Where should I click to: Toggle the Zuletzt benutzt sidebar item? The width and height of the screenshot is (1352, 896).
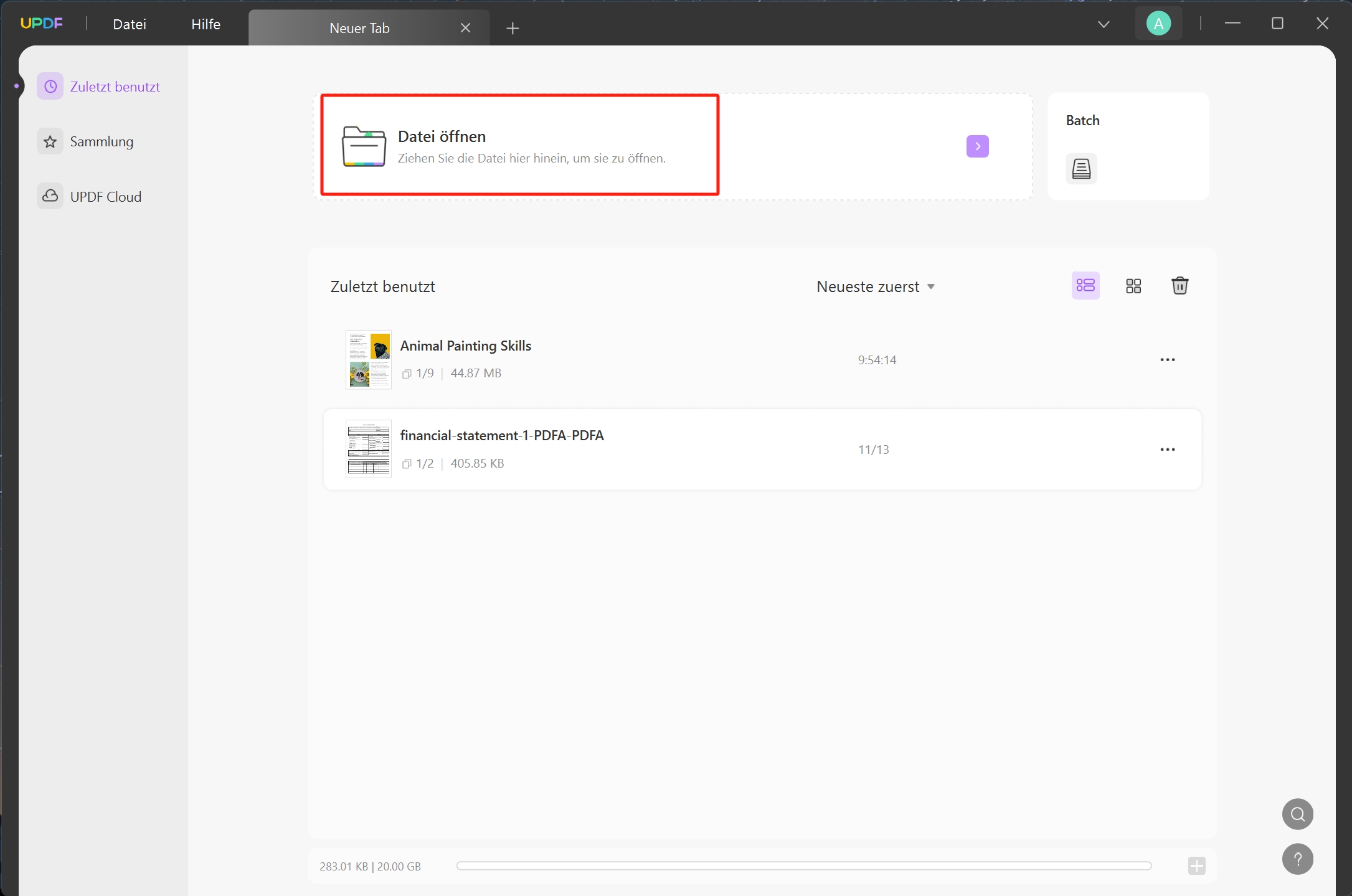[101, 86]
